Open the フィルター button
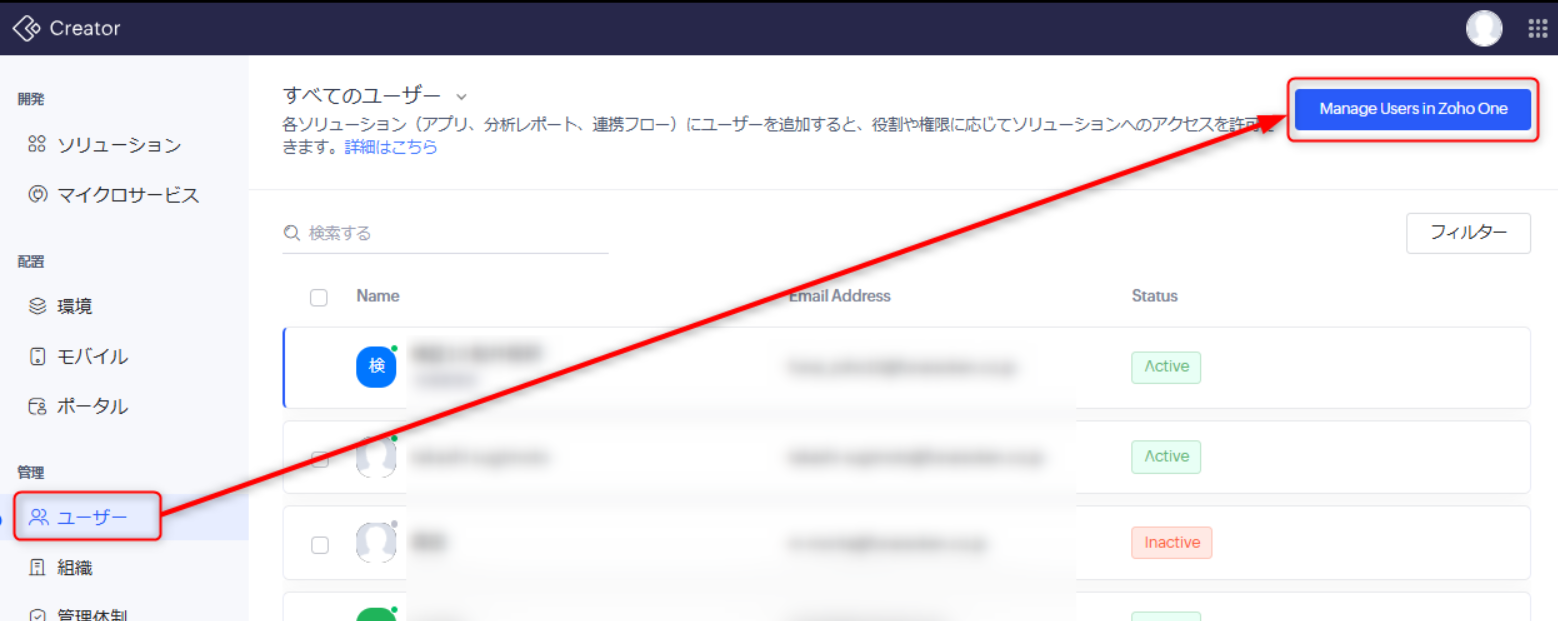1558x621 pixels. 1467,233
